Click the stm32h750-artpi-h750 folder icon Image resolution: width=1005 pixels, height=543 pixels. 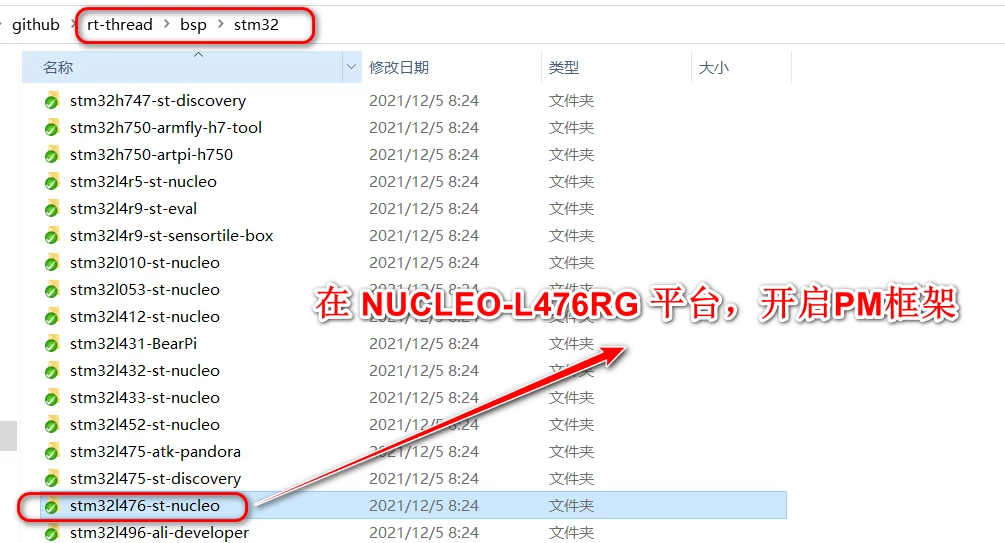pos(52,155)
